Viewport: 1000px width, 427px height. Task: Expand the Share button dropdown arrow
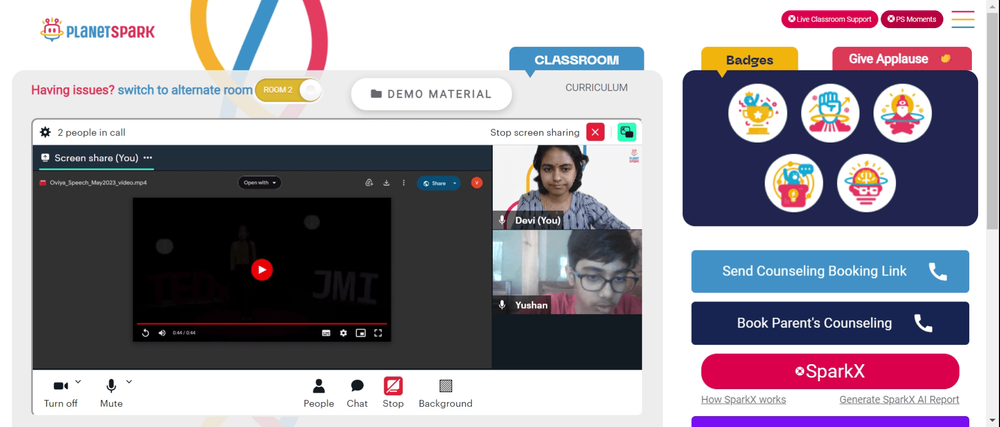pos(455,183)
